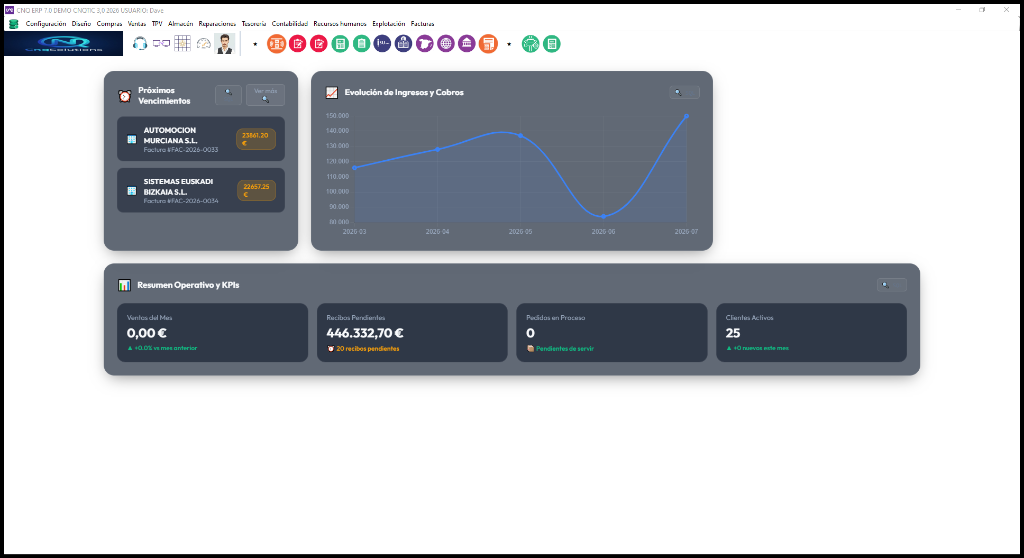This screenshot has height=558, width=1024.
Task: Click the dark blue reader icon
Action: pos(404,44)
